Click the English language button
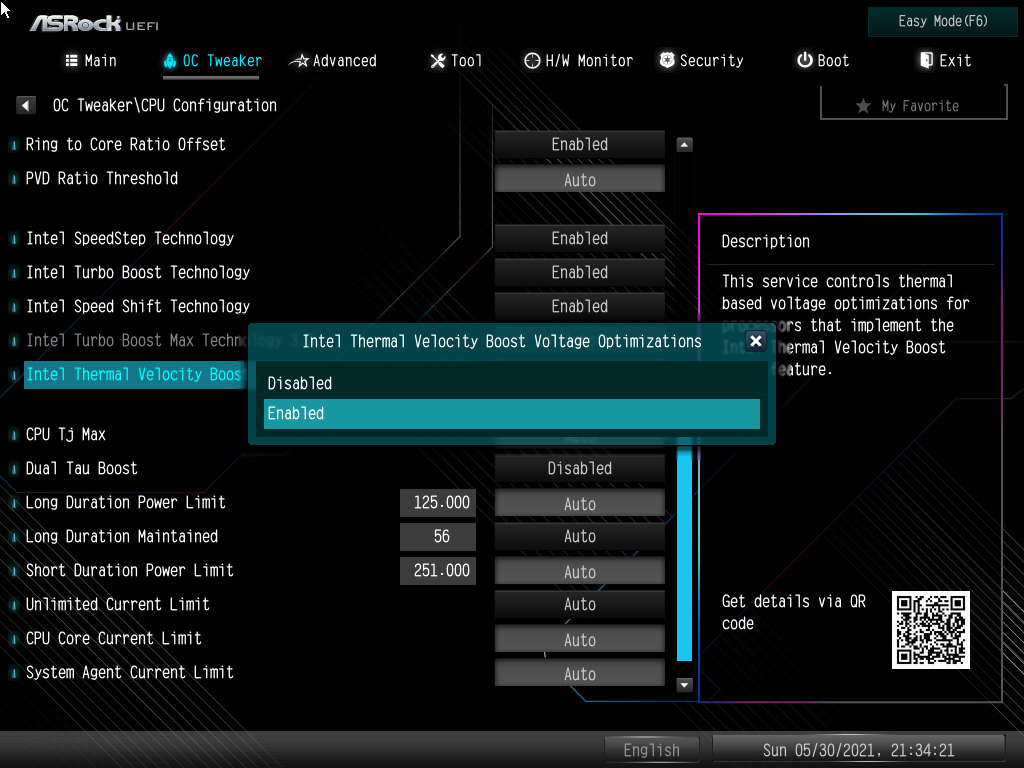This screenshot has width=1024, height=768. click(x=652, y=750)
